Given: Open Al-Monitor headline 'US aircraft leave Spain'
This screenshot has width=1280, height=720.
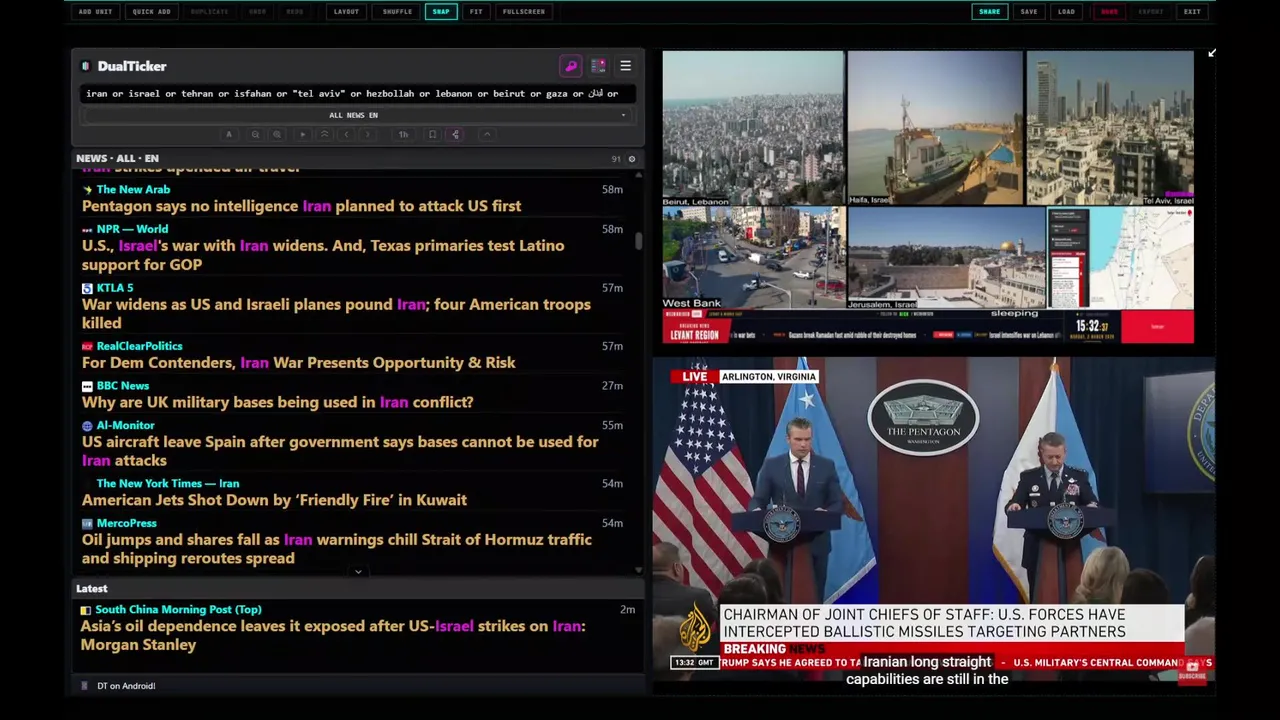Looking at the screenshot, I should tap(340, 451).
